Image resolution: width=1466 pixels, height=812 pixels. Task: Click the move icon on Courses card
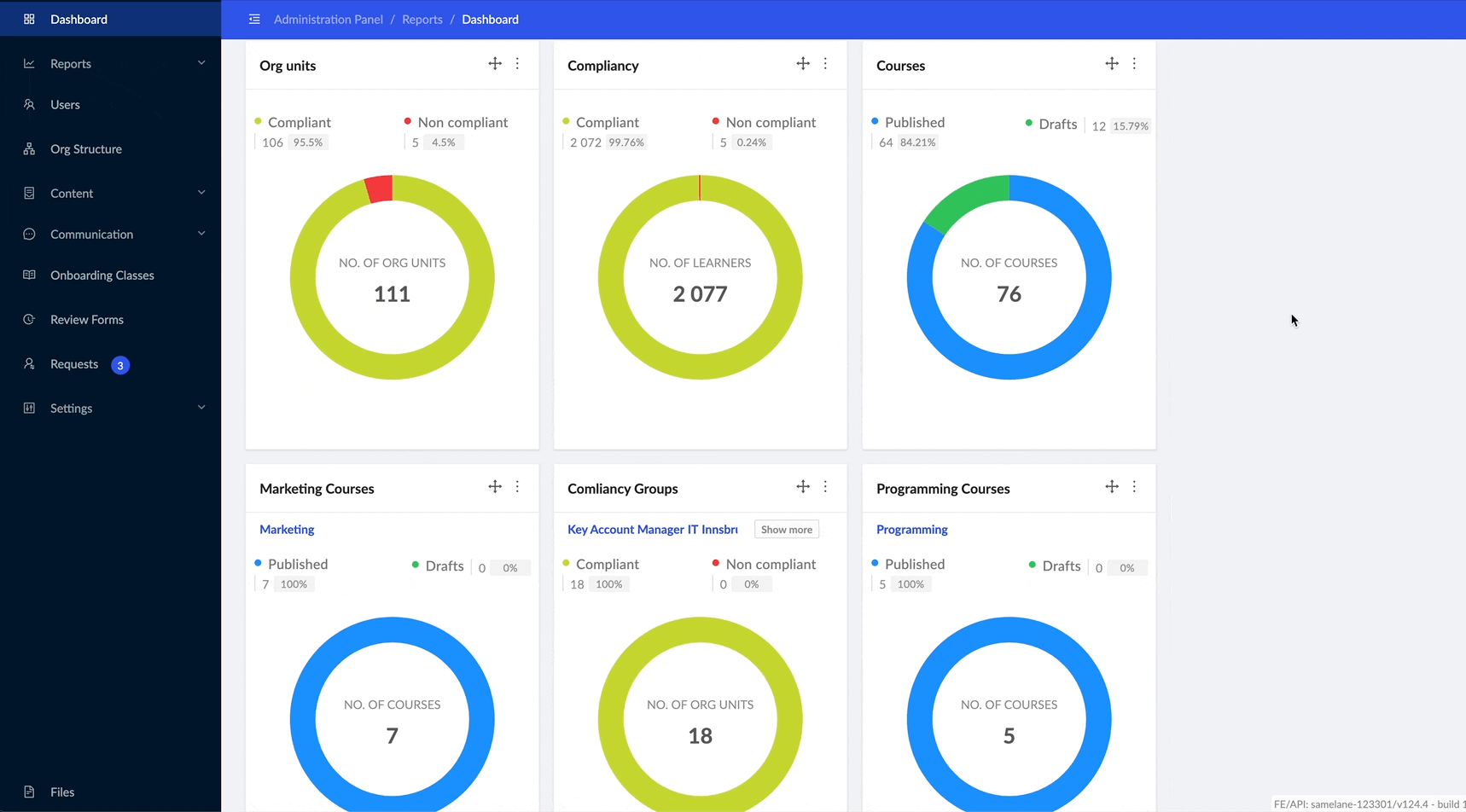coord(1111,64)
